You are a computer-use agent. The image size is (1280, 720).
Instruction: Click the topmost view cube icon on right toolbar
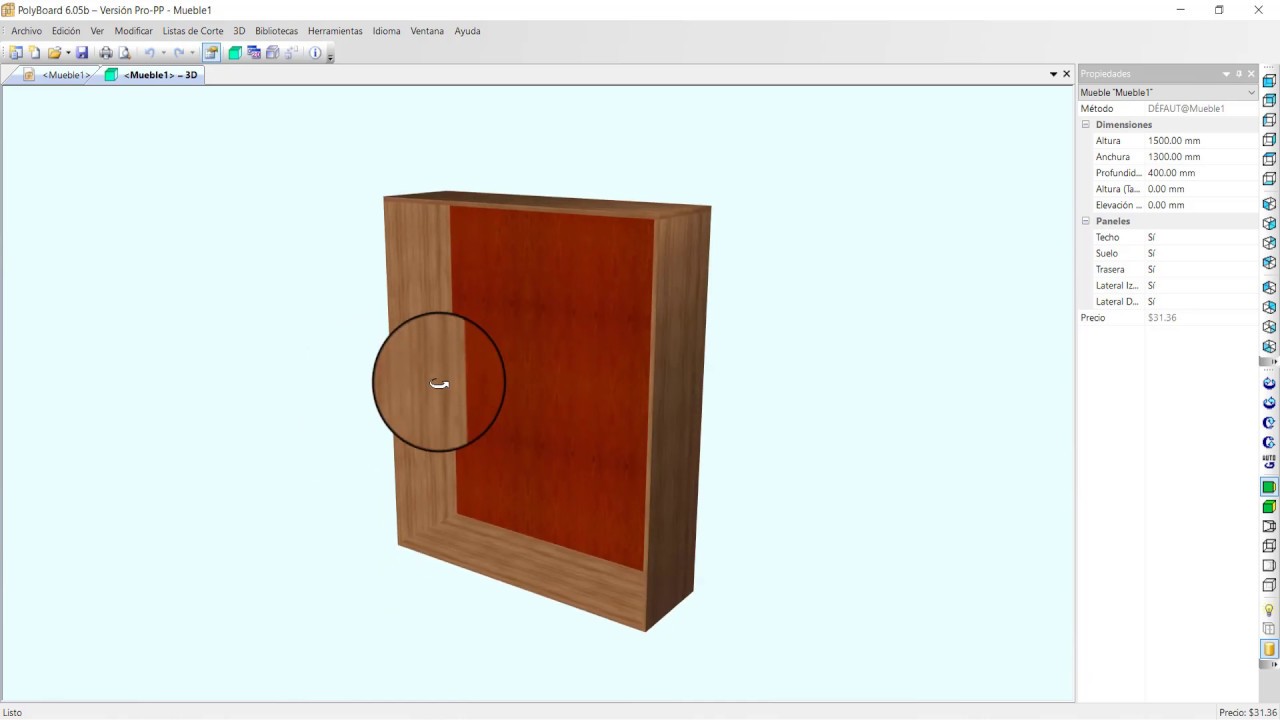pyautogui.click(x=1269, y=81)
